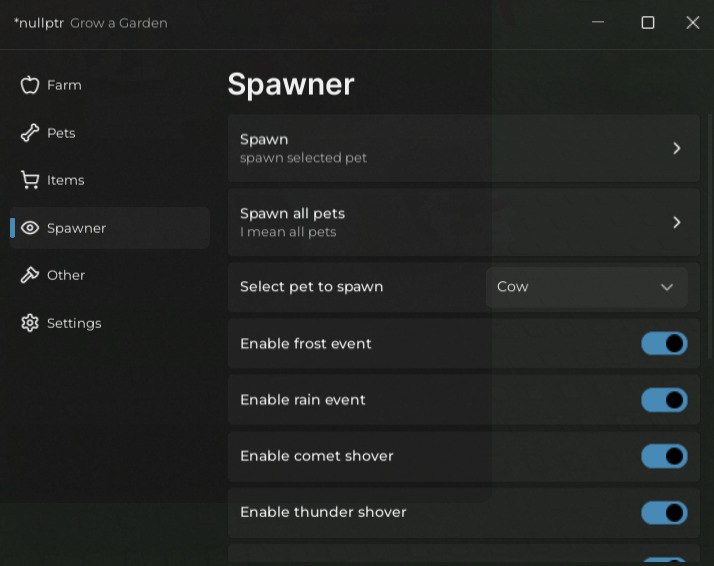Minimize the nullptr window
The height and width of the screenshot is (566, 714).
[599, 22]
